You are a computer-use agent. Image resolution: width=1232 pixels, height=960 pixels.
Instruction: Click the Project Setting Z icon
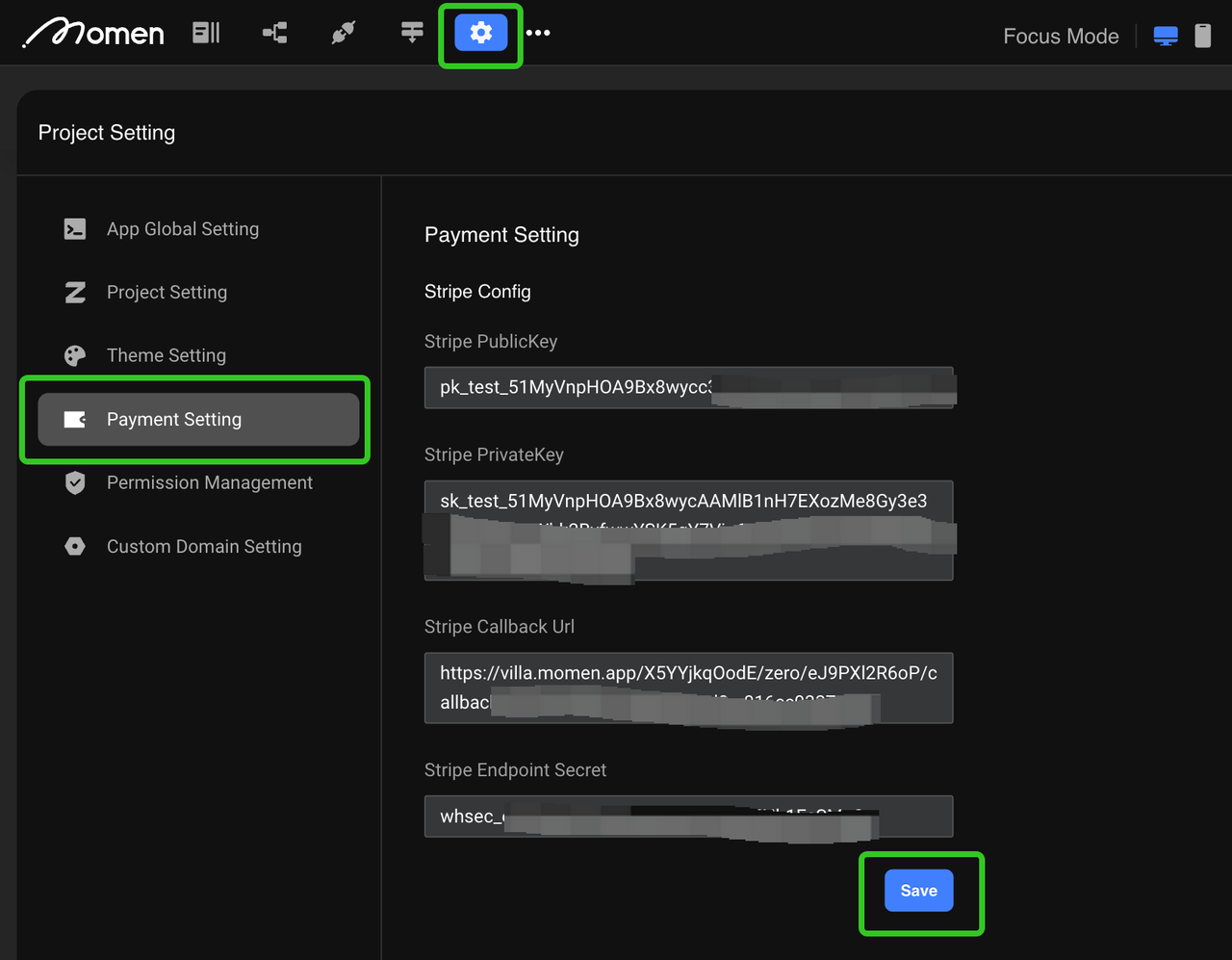(x=75, y=293)
